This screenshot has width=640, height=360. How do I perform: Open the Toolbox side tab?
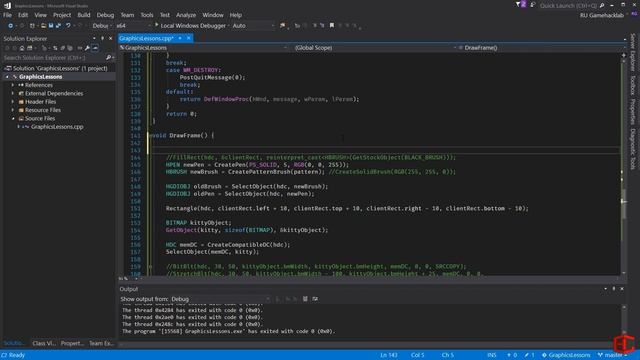click(x=633, y=85)
